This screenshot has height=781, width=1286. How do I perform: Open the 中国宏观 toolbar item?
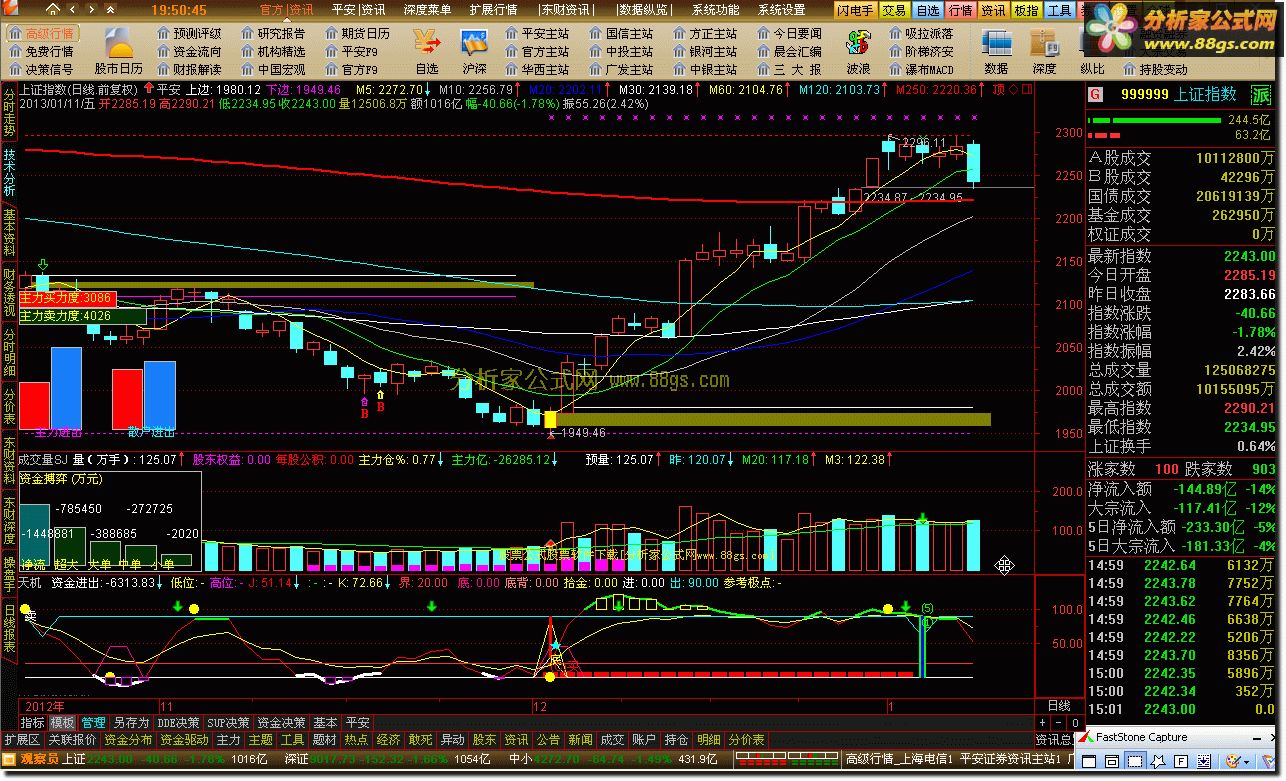click(x=273, y=69)
